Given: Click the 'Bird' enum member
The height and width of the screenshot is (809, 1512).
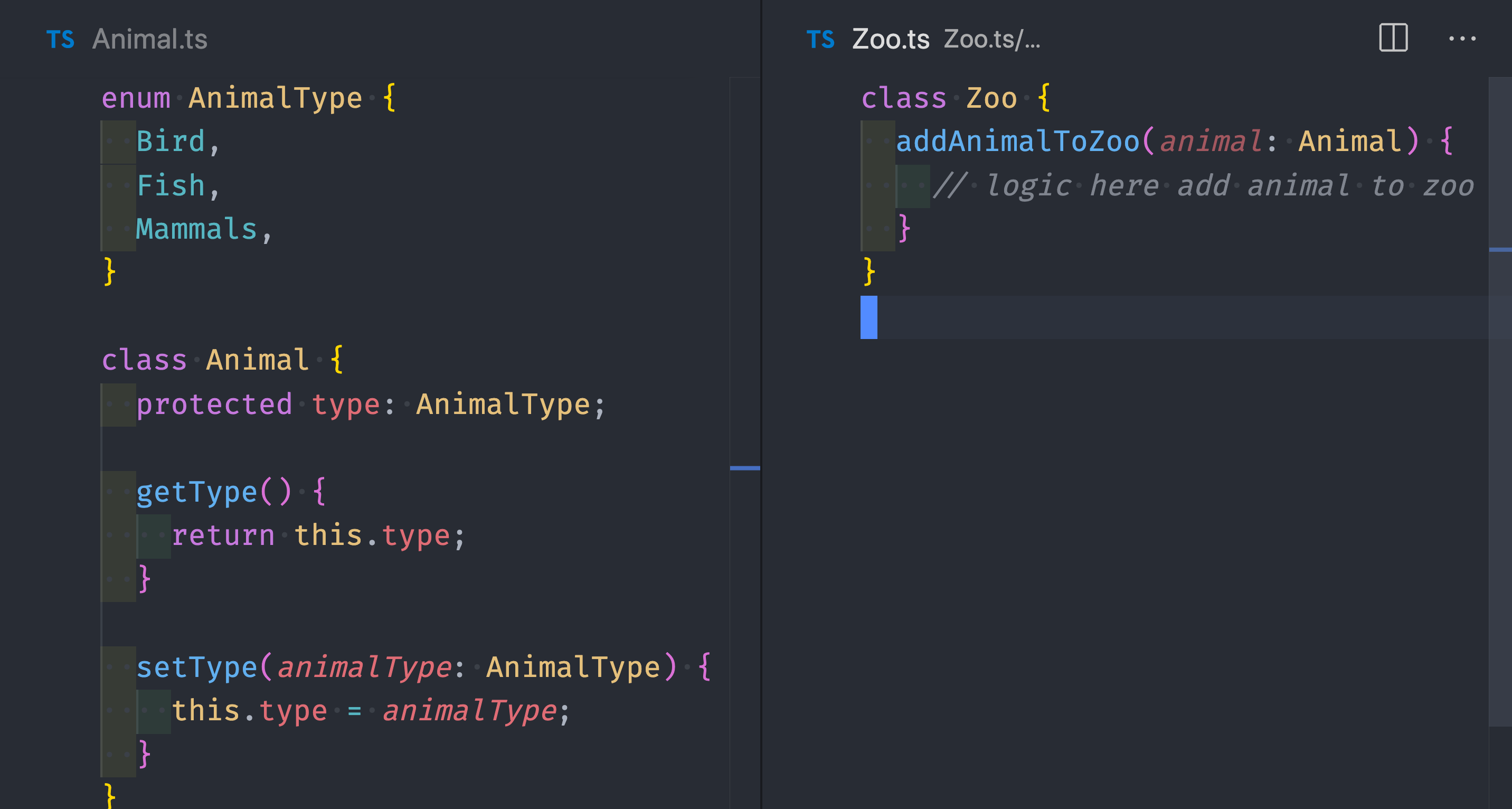Looking at the screenshot, I should (x=171, y=142).
